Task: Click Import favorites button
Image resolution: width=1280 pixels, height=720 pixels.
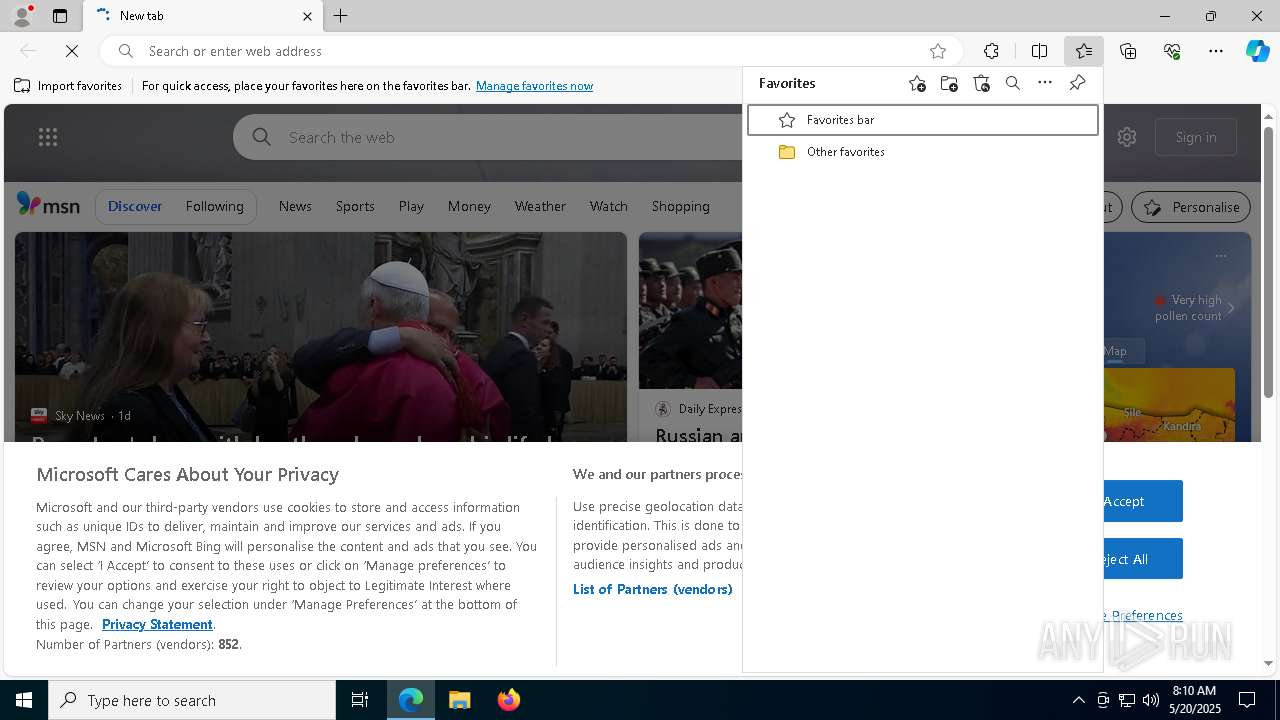Action: (x=68, y=86)
